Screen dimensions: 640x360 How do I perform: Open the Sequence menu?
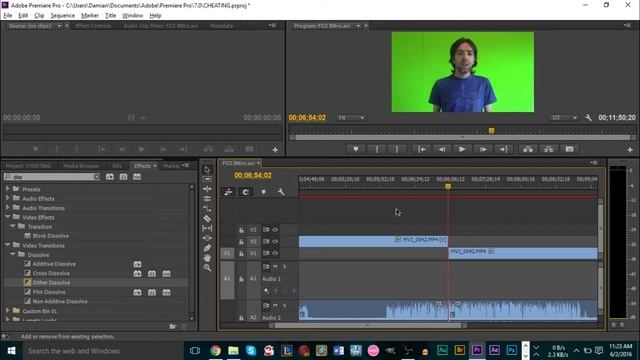(x=62, y=16)
